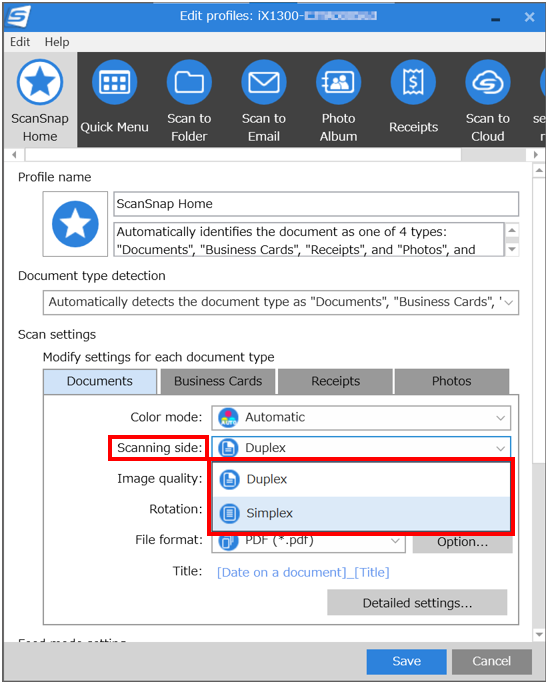Open the Help menu
Image resolution: width=549 pixels, height=684 pixels.
click(x=57, y=42)
